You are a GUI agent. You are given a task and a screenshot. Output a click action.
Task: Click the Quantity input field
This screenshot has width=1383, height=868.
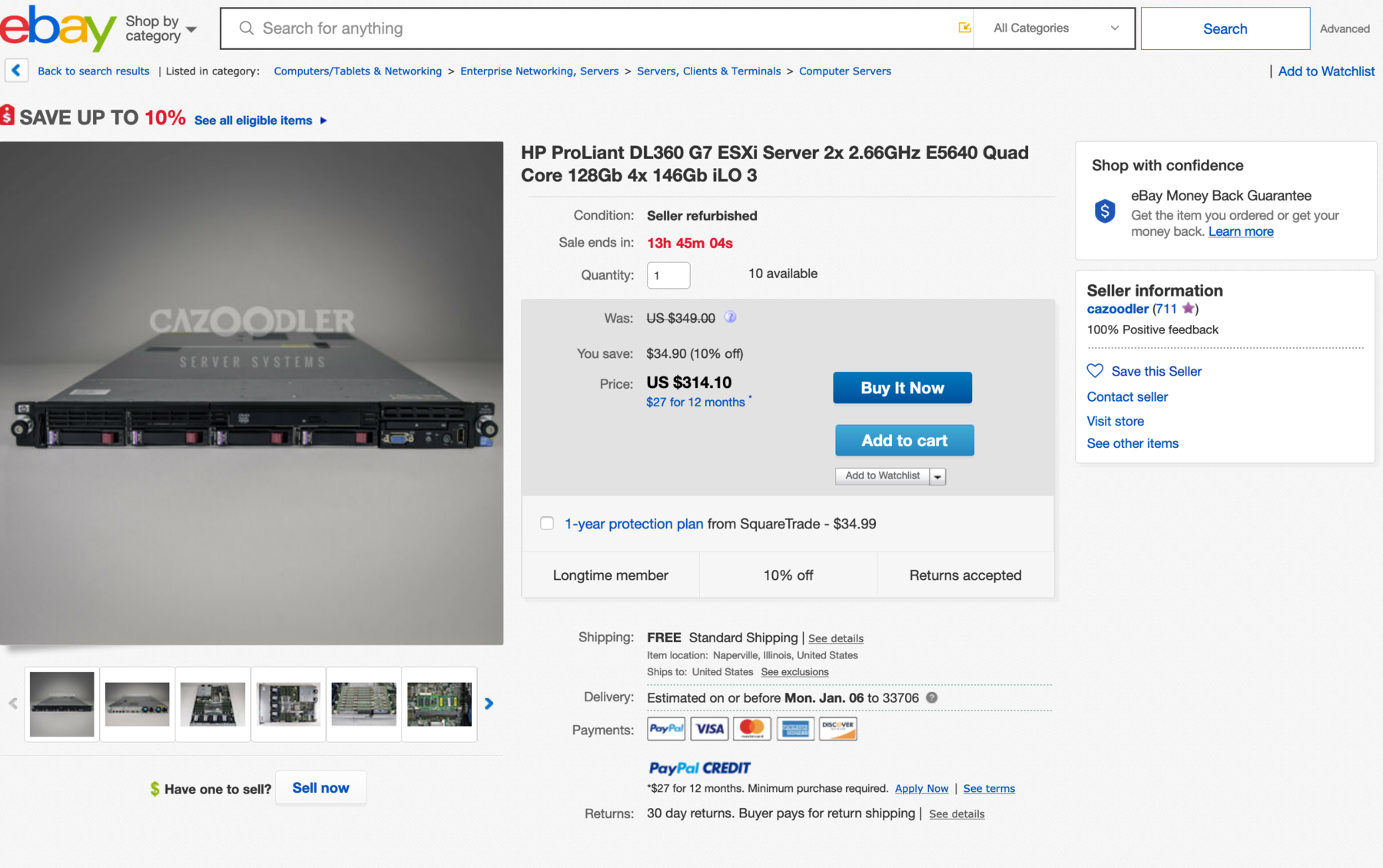point(668,275)
